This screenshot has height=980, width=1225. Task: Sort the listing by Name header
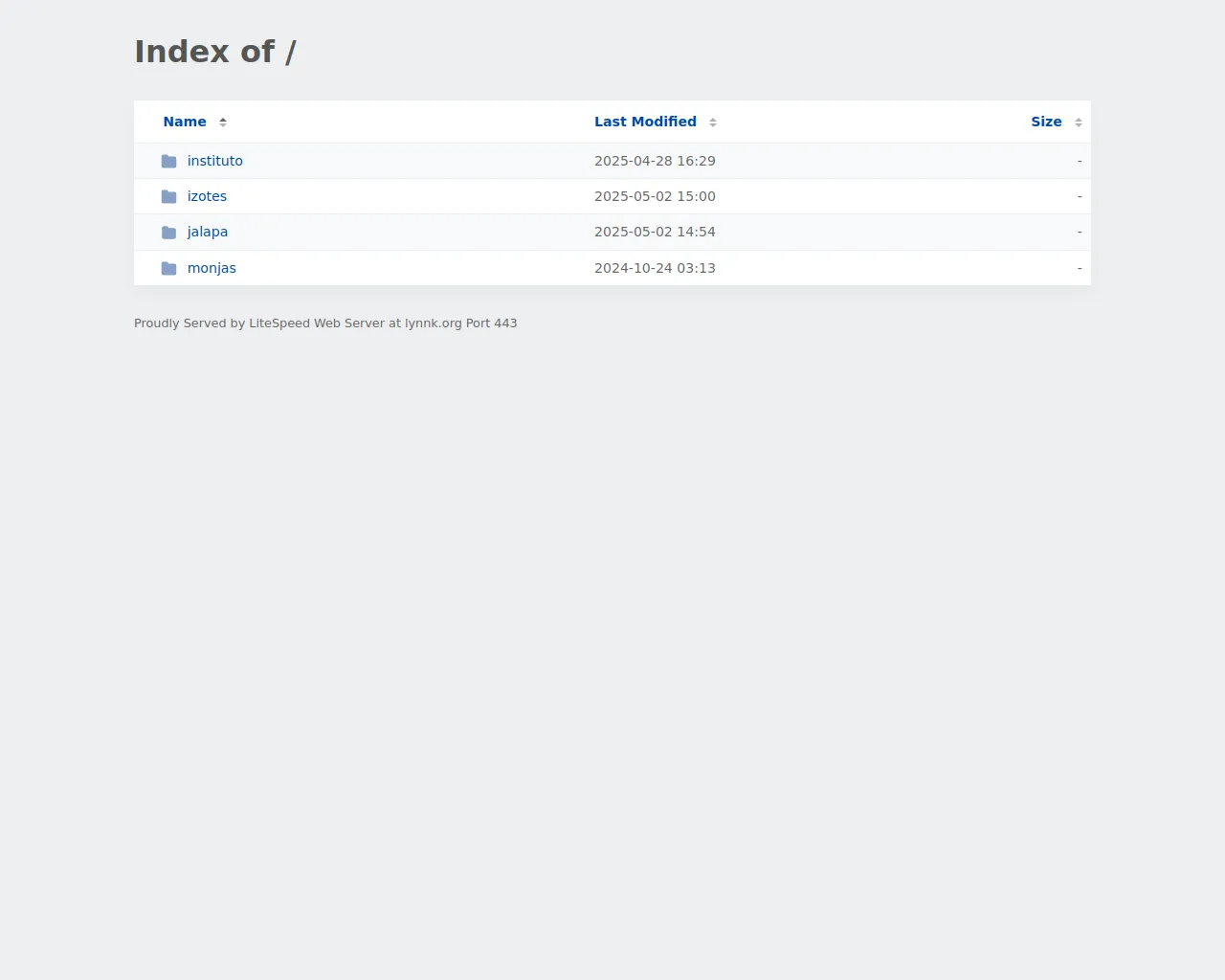pyautogui.click(x=185, y=122)
